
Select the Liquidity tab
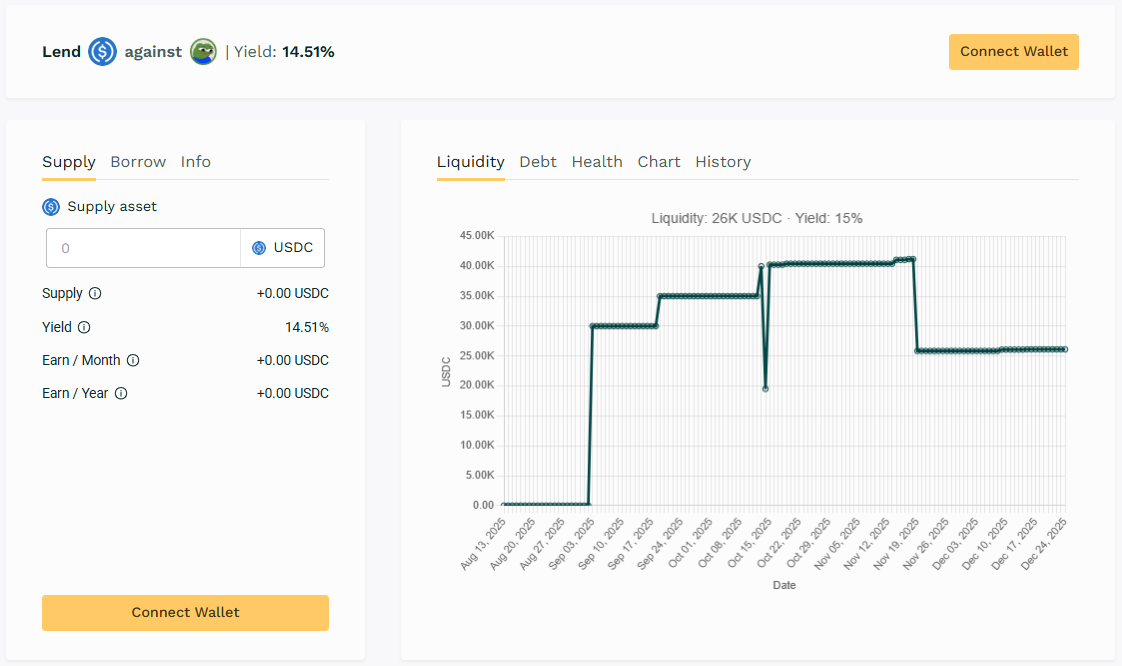(x=470, y=162)
